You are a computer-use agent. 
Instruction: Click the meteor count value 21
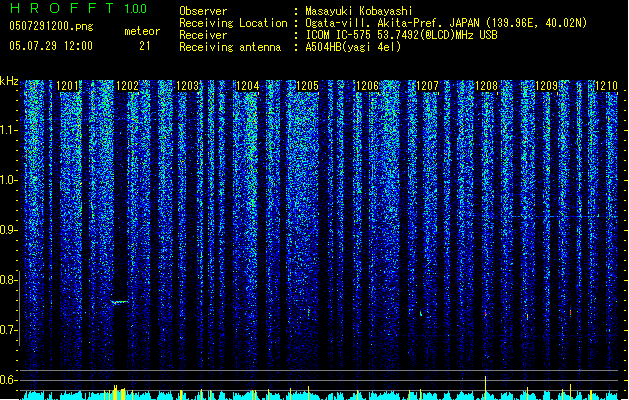[x=145, y=46]
